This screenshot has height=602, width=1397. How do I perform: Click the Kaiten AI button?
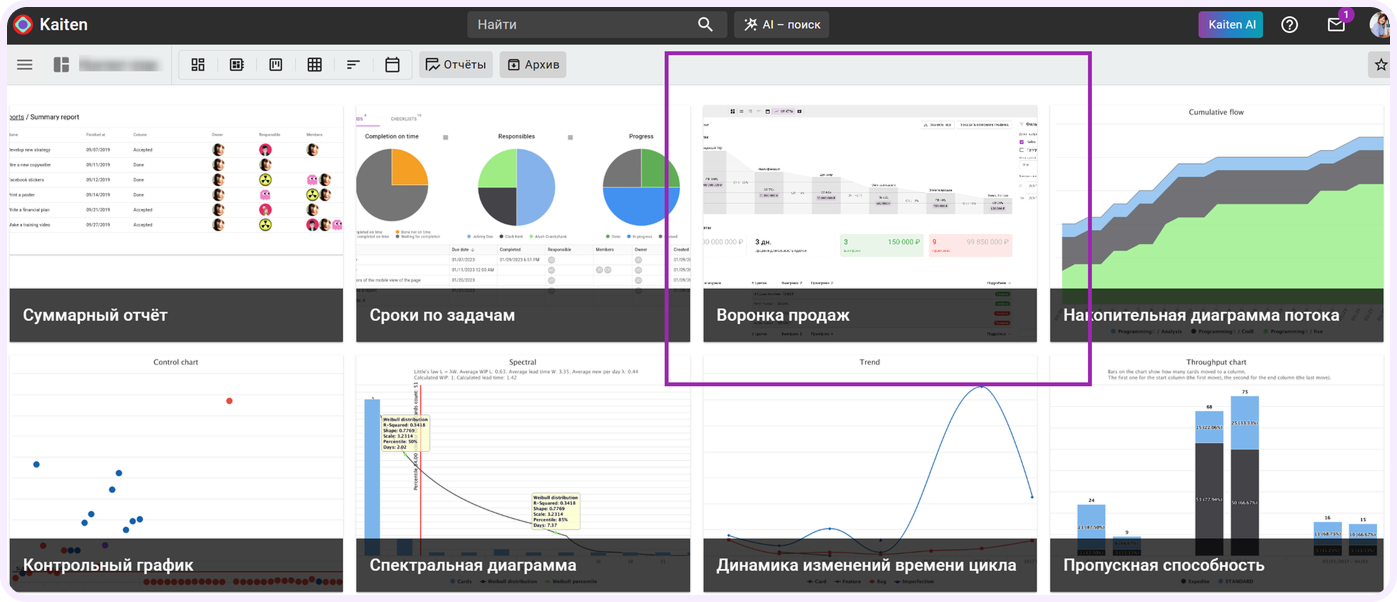[x=1230, y=25]
